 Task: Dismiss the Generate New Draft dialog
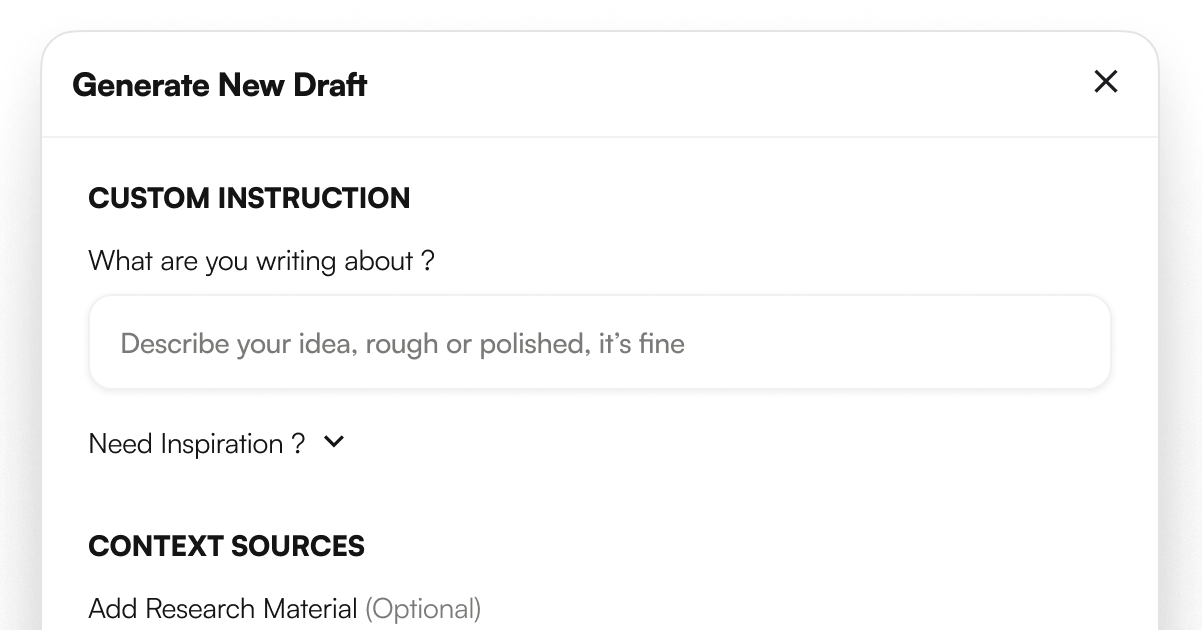[x=1105, y=82]
